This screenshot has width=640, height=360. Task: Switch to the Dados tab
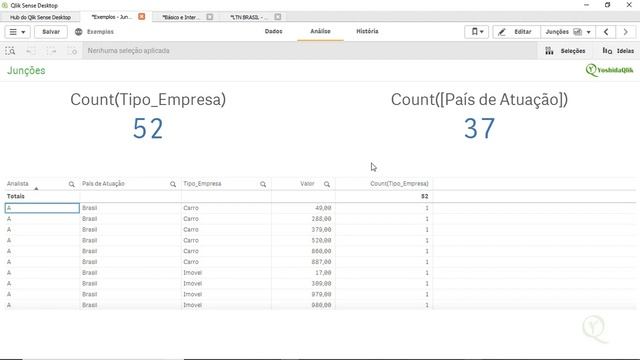(x=273, y=31)
